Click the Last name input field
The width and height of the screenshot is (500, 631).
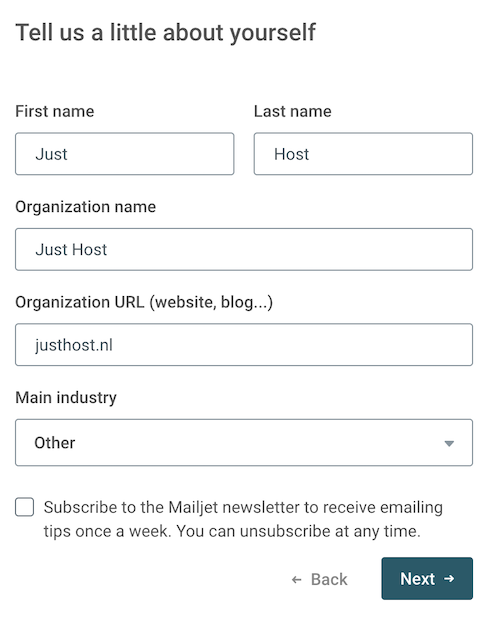pos(363,154)
